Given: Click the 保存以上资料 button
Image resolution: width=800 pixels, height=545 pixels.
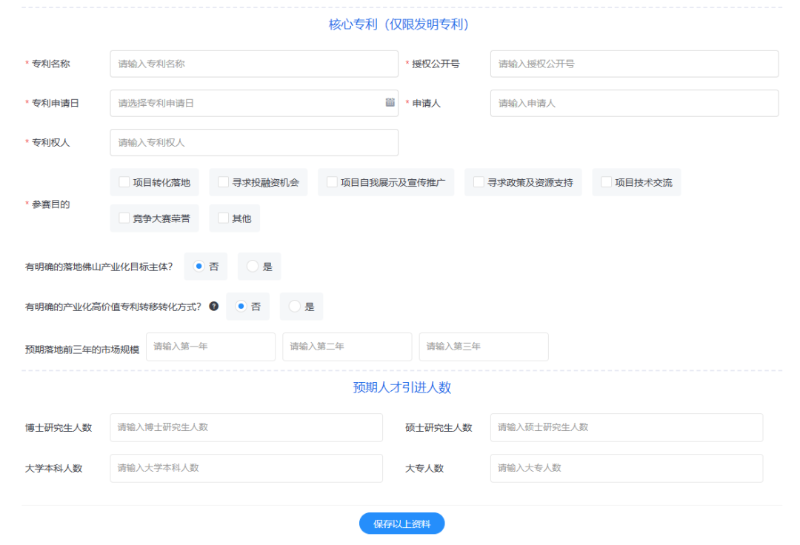Looking at the screenshot, I should [401, 523].
